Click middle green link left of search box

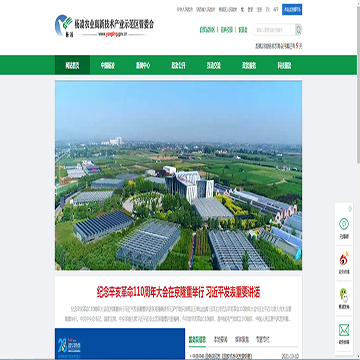[227, 30]
